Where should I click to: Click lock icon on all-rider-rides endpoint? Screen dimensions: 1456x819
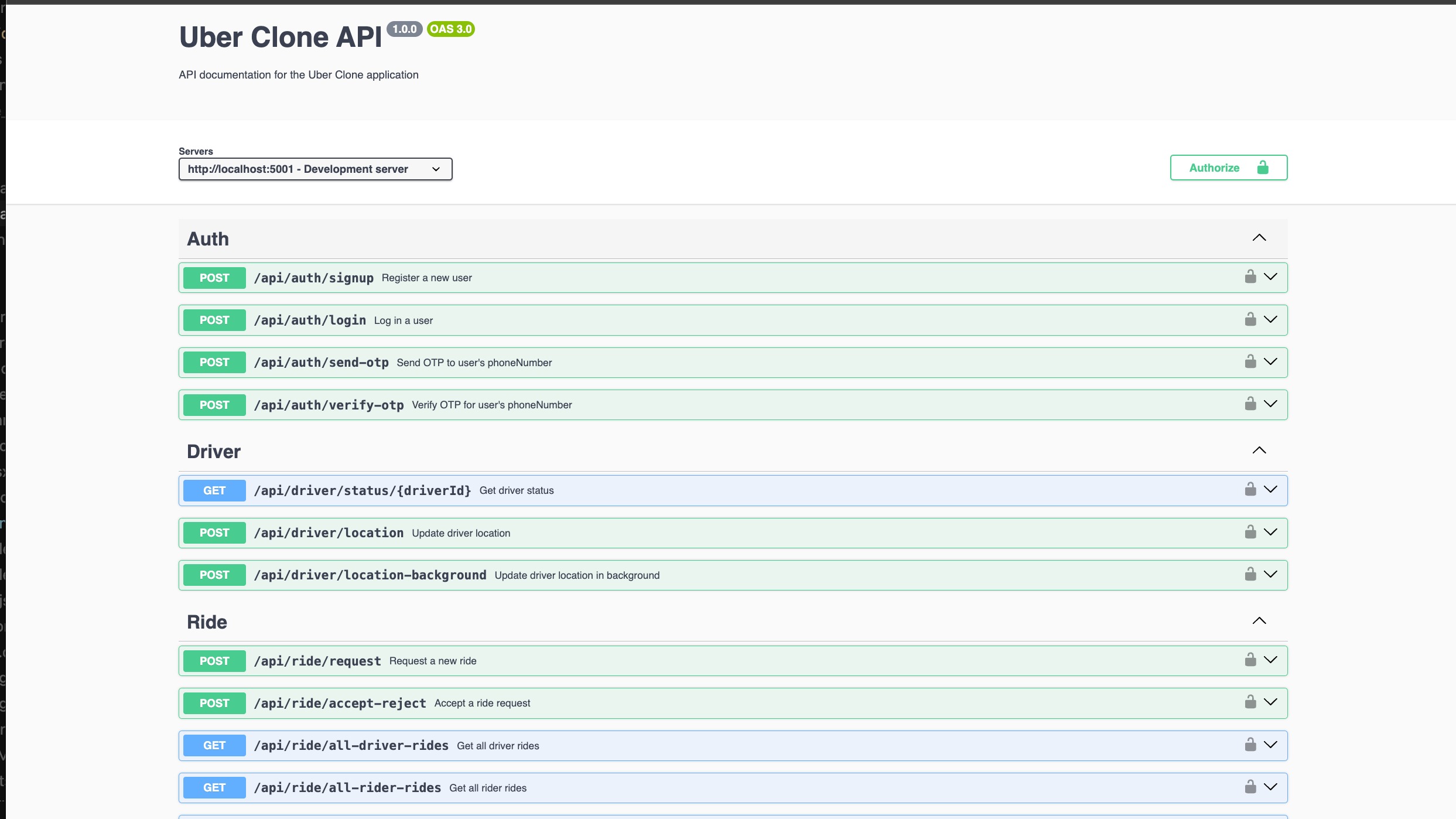(1250, 787)
